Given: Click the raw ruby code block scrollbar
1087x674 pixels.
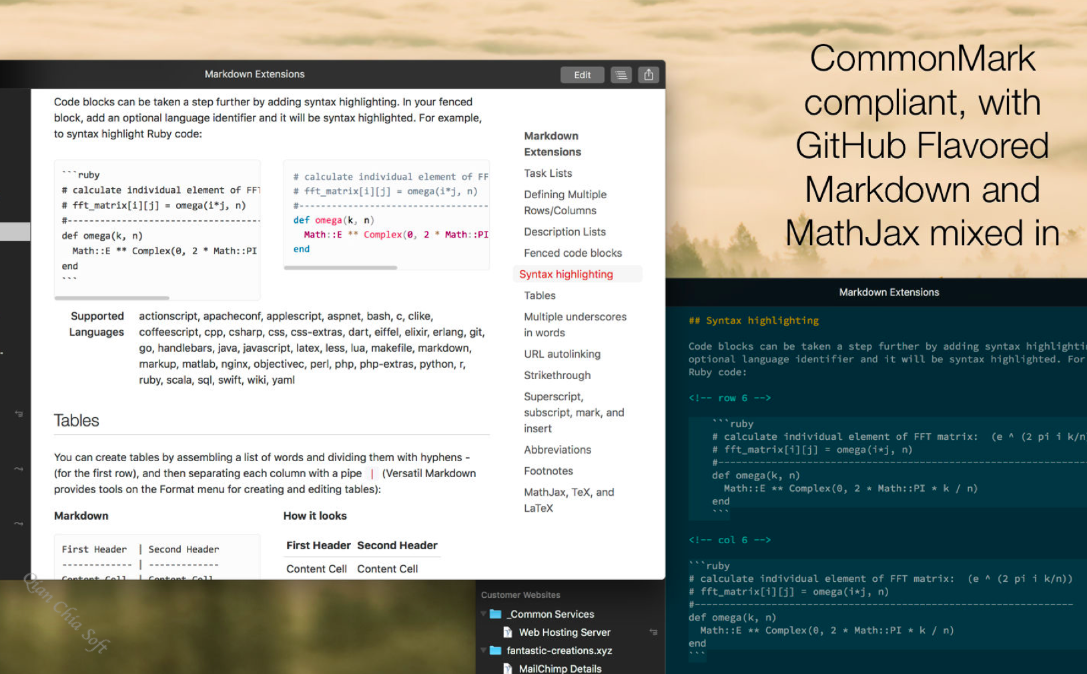Looking at the screenshot, I should [112, 298].
